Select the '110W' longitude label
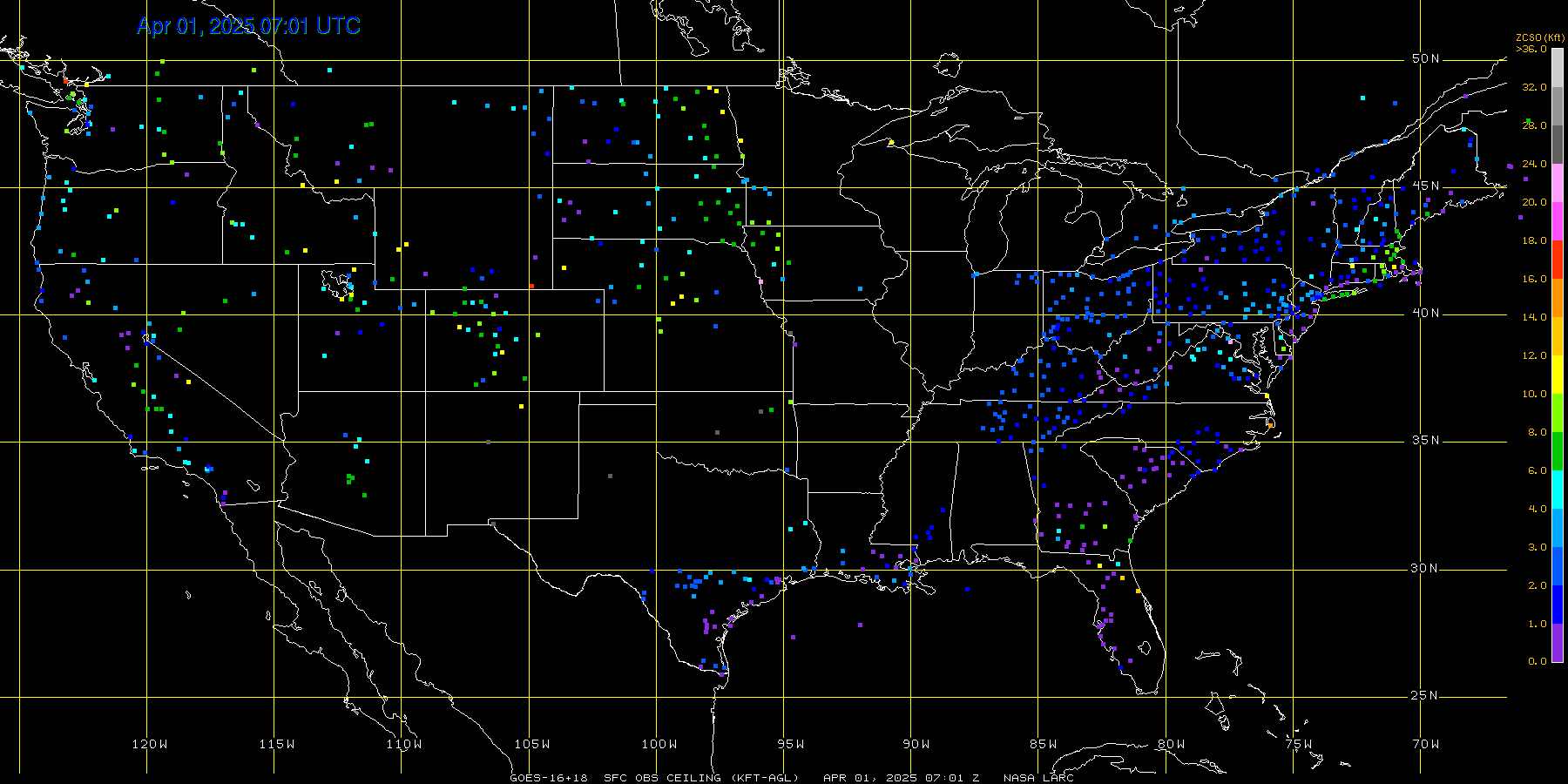Image resolution: width=1568 pixels, height=784 pixels. tap(404, 744)
